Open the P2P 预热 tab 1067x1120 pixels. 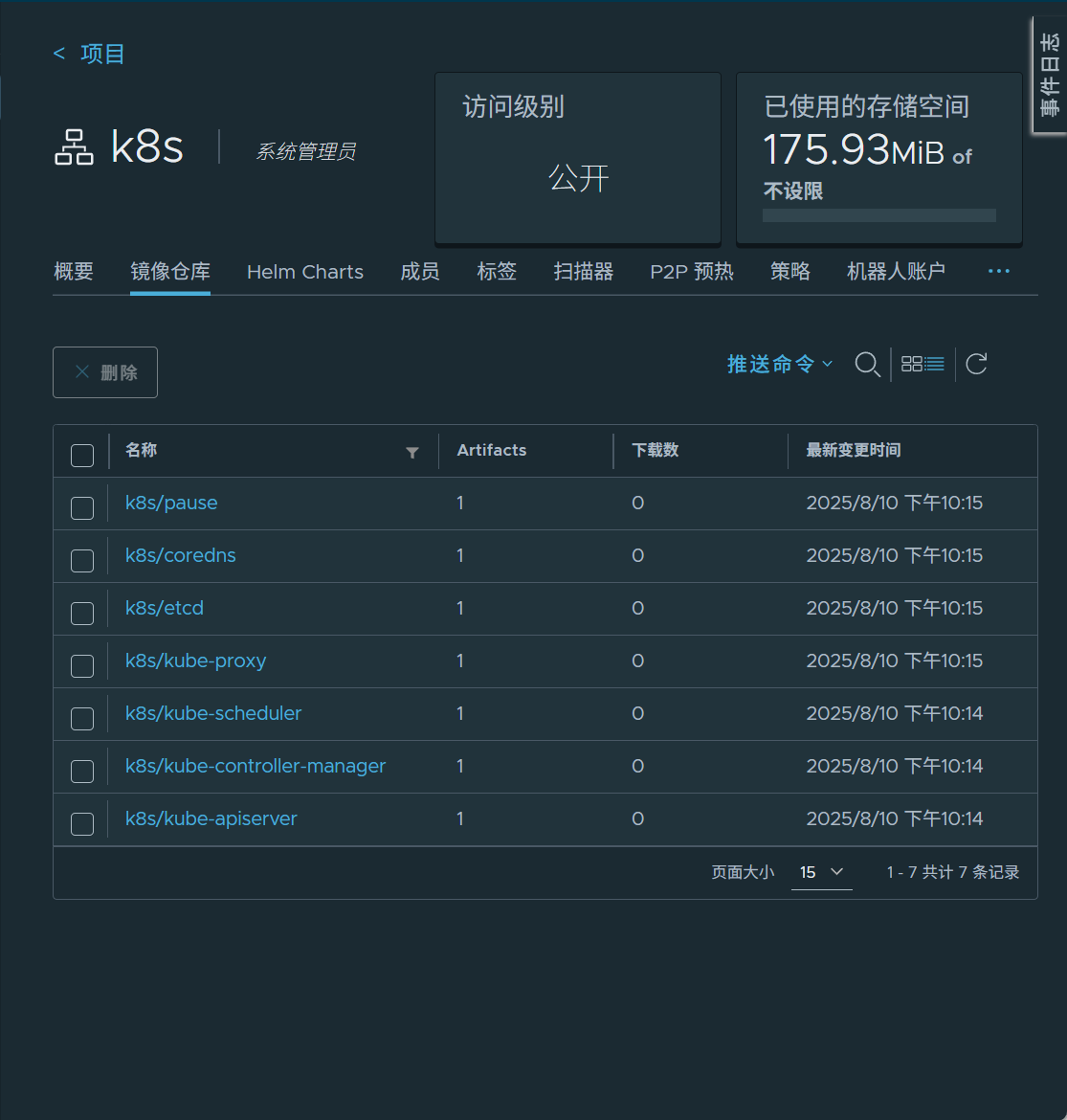tap(691, 272)
